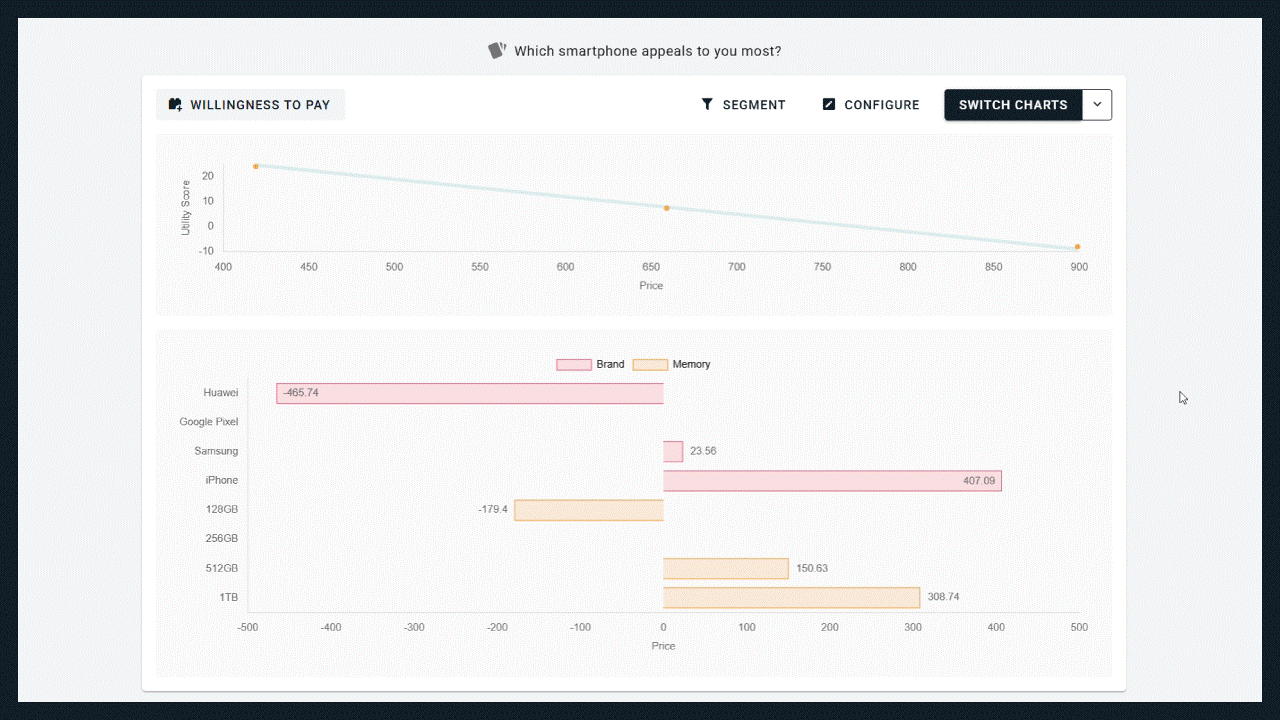Click the 128GB bar showing -179.4
Viewport: 1280px width, 720px height.
[589, 510]
